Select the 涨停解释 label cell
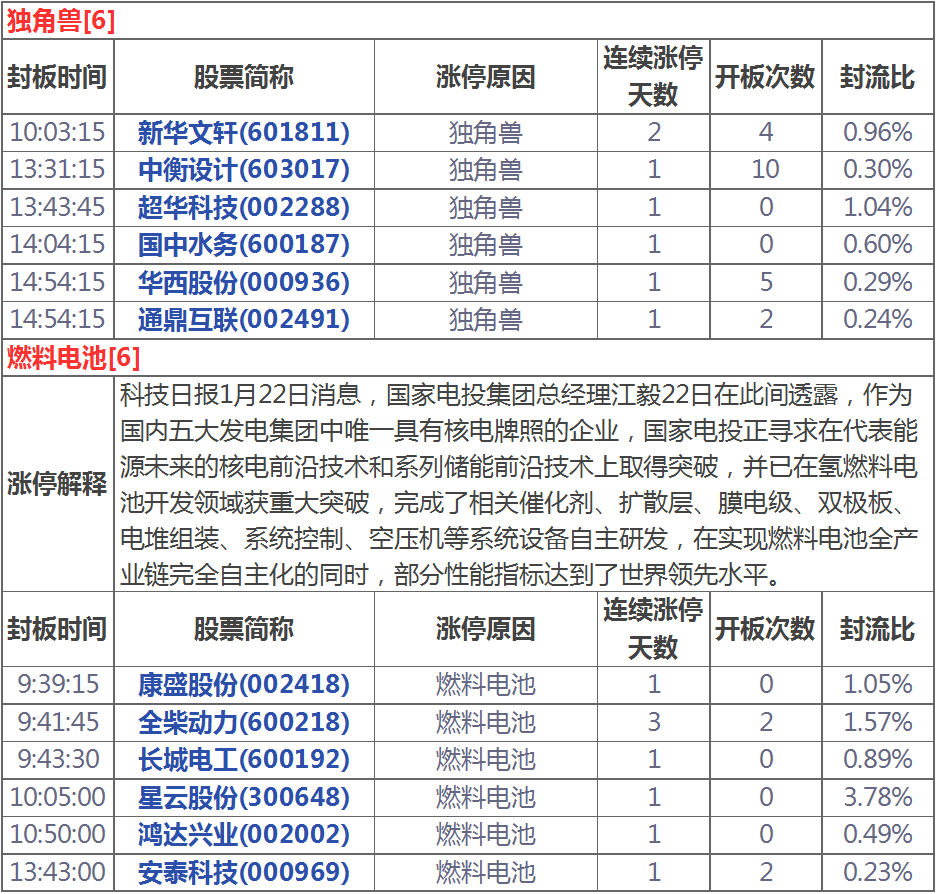The width and height of the screenshot is (937, 894). 58,485
